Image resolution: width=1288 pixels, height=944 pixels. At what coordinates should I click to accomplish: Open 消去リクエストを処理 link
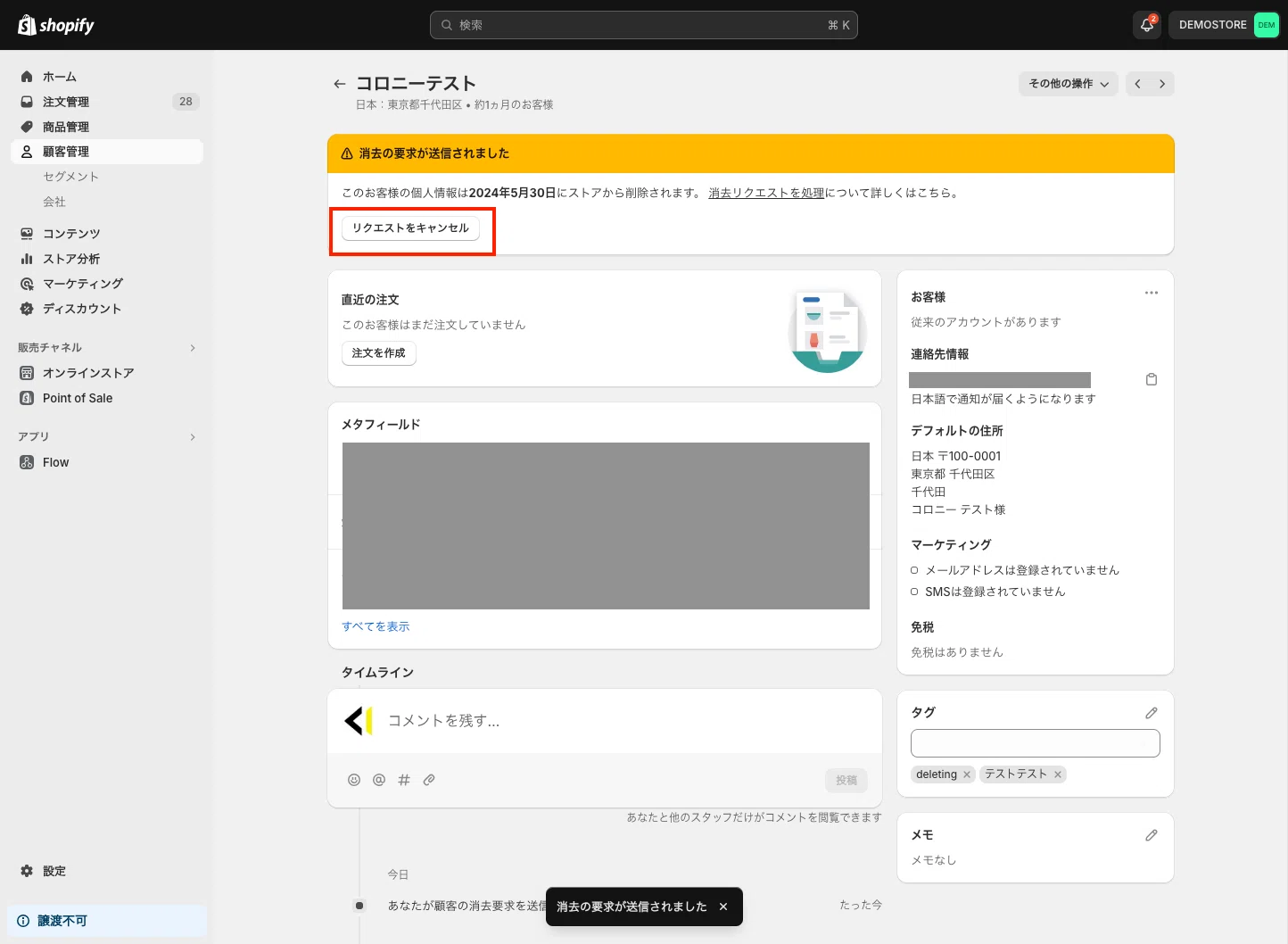(x=766, y=193)
